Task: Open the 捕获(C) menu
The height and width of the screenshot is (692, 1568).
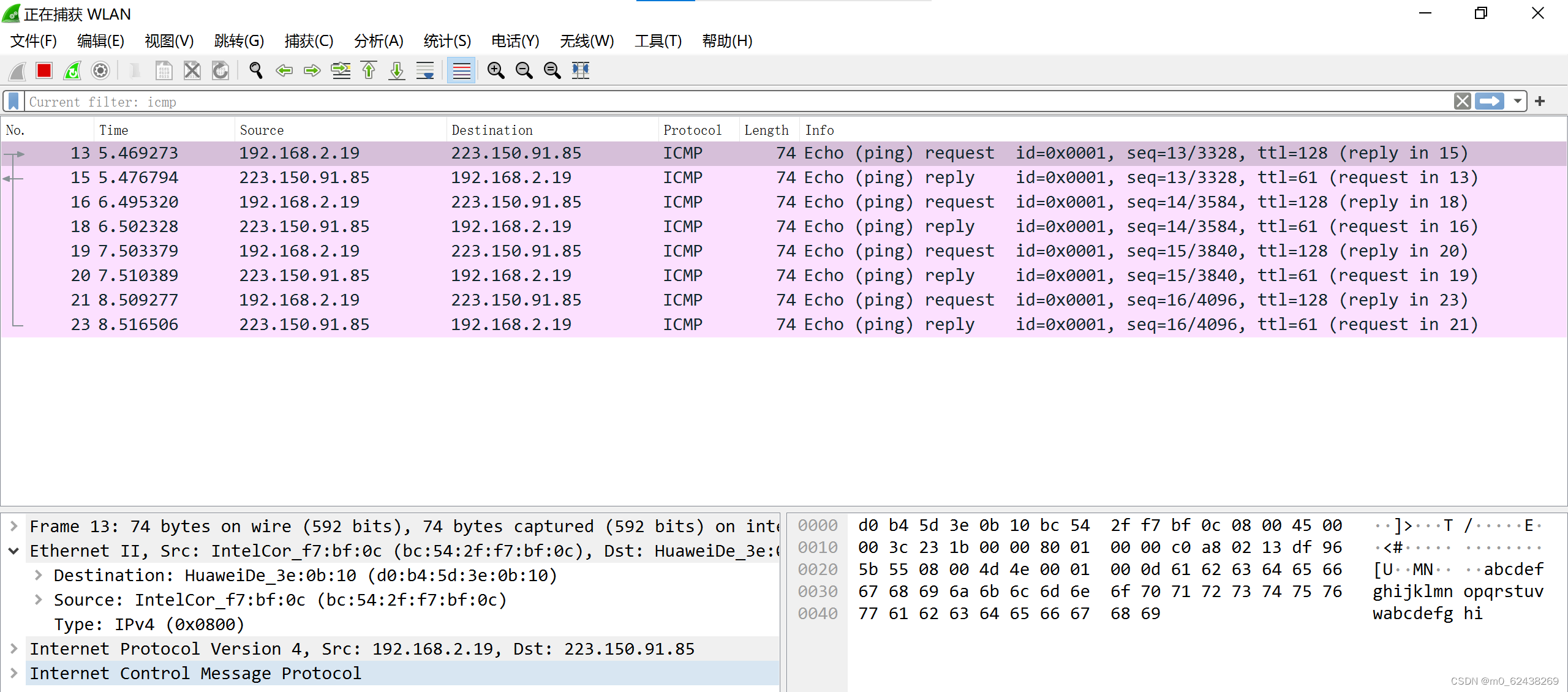Action: [x=309, y=40]
